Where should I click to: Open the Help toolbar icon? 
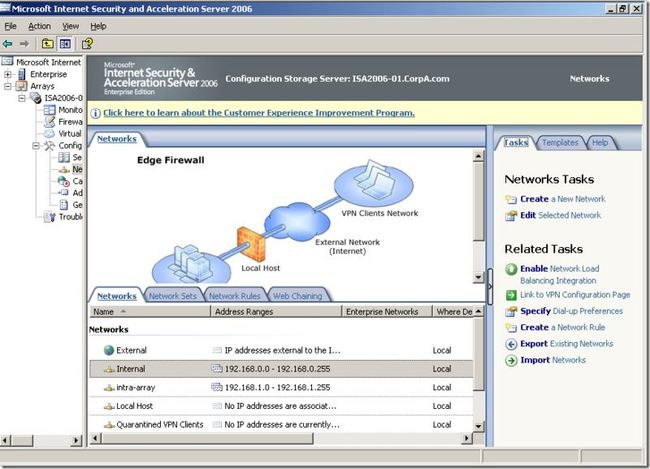click(87, 44)
